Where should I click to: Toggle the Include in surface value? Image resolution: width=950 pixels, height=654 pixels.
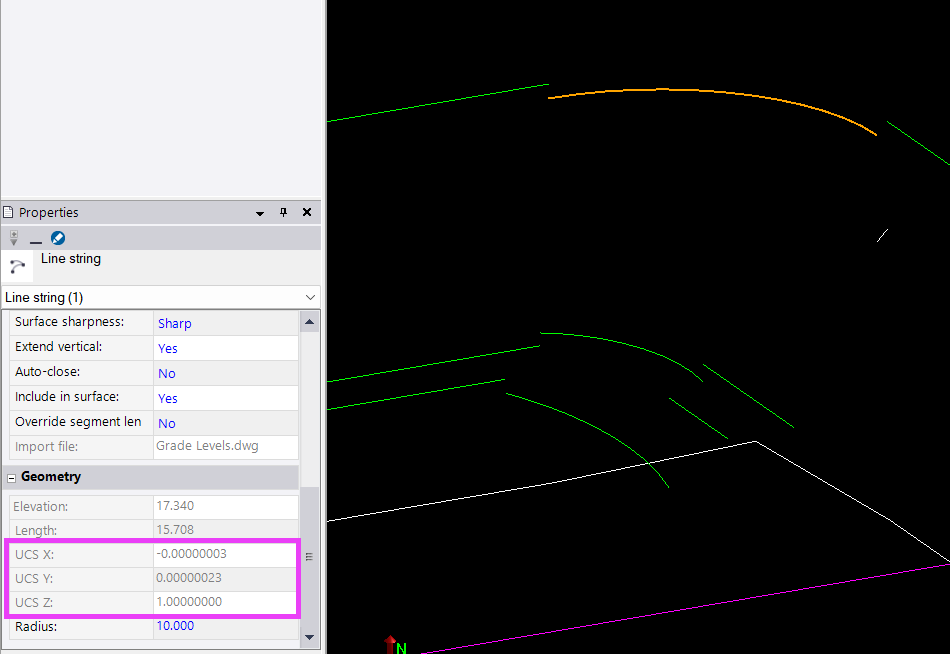click(x=225, y=398)
